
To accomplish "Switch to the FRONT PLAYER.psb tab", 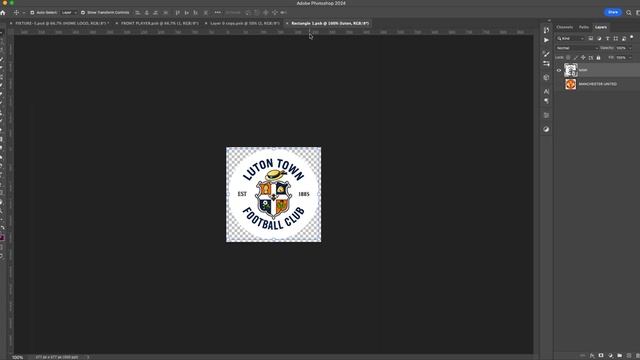I will point(160,24).
